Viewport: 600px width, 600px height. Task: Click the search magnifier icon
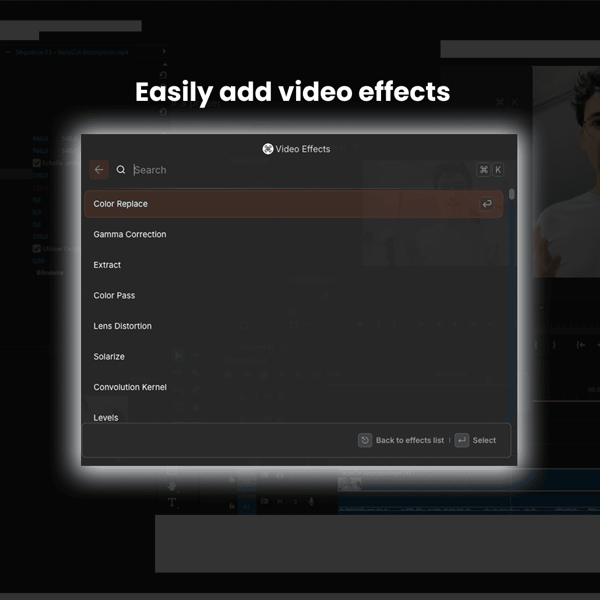(x=121, y=170)
